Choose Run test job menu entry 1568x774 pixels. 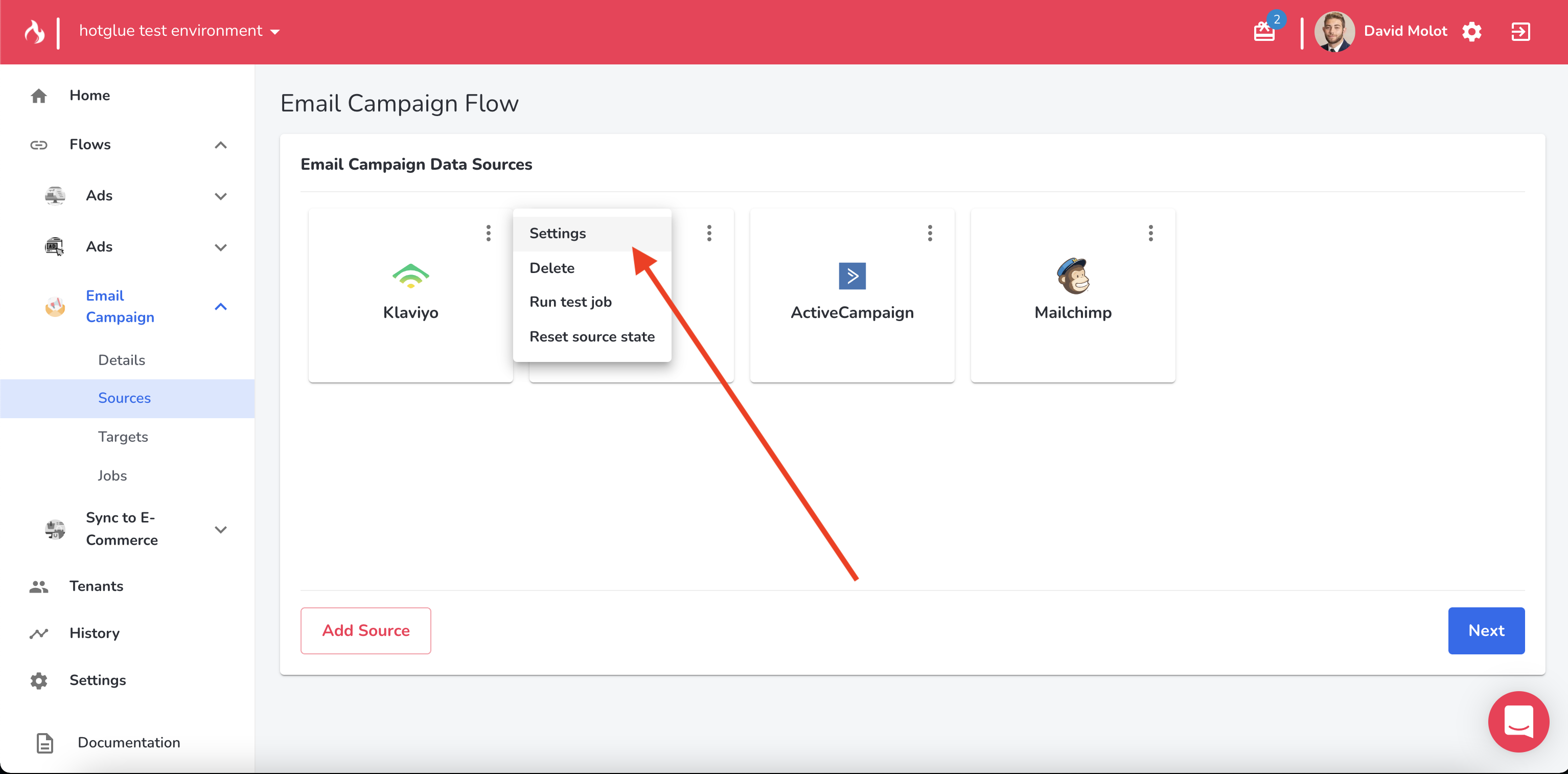tap(570, 302)
